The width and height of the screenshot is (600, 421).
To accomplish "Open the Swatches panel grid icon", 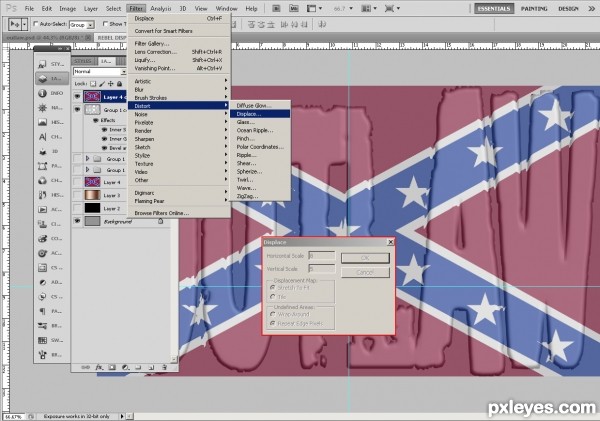I will click(42, 341).
